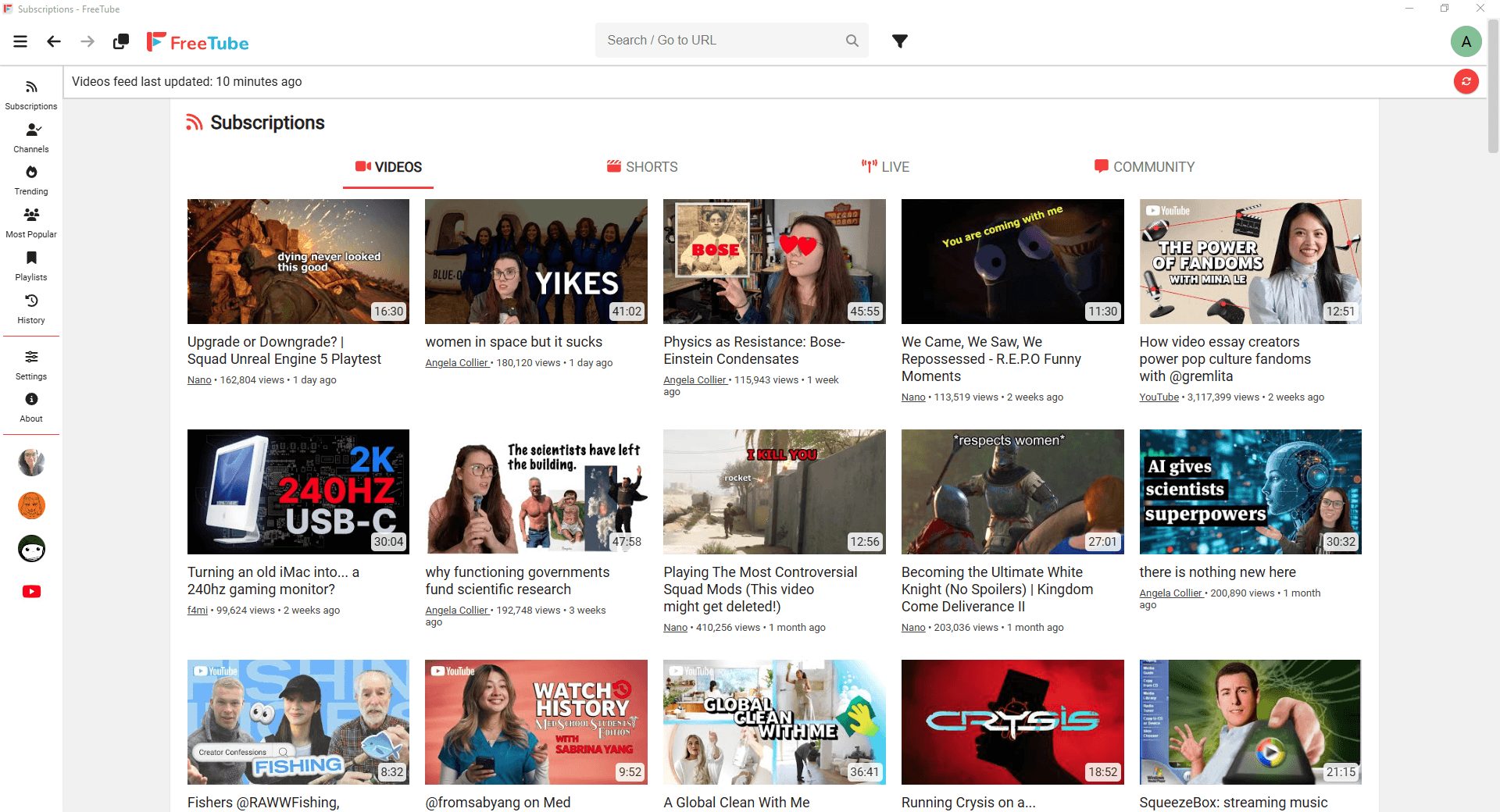Refresh the subscriptions feed

tap(1465, 81)
